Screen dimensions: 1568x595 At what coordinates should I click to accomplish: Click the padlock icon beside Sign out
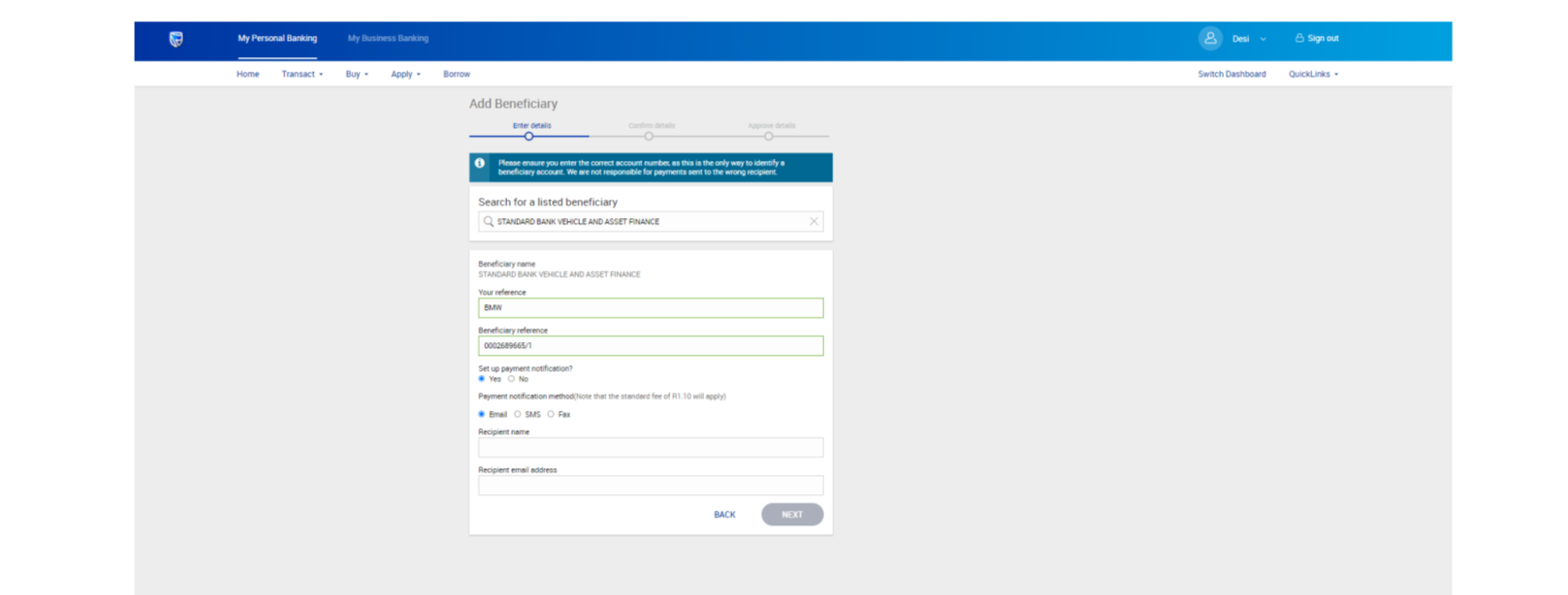pyautogui.click(x=1299, y=38)
